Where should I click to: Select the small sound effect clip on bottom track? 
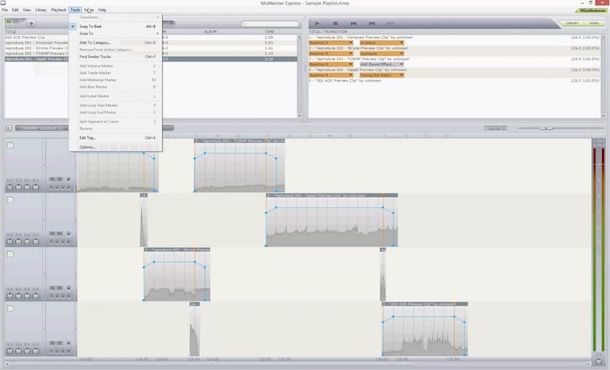195,329
